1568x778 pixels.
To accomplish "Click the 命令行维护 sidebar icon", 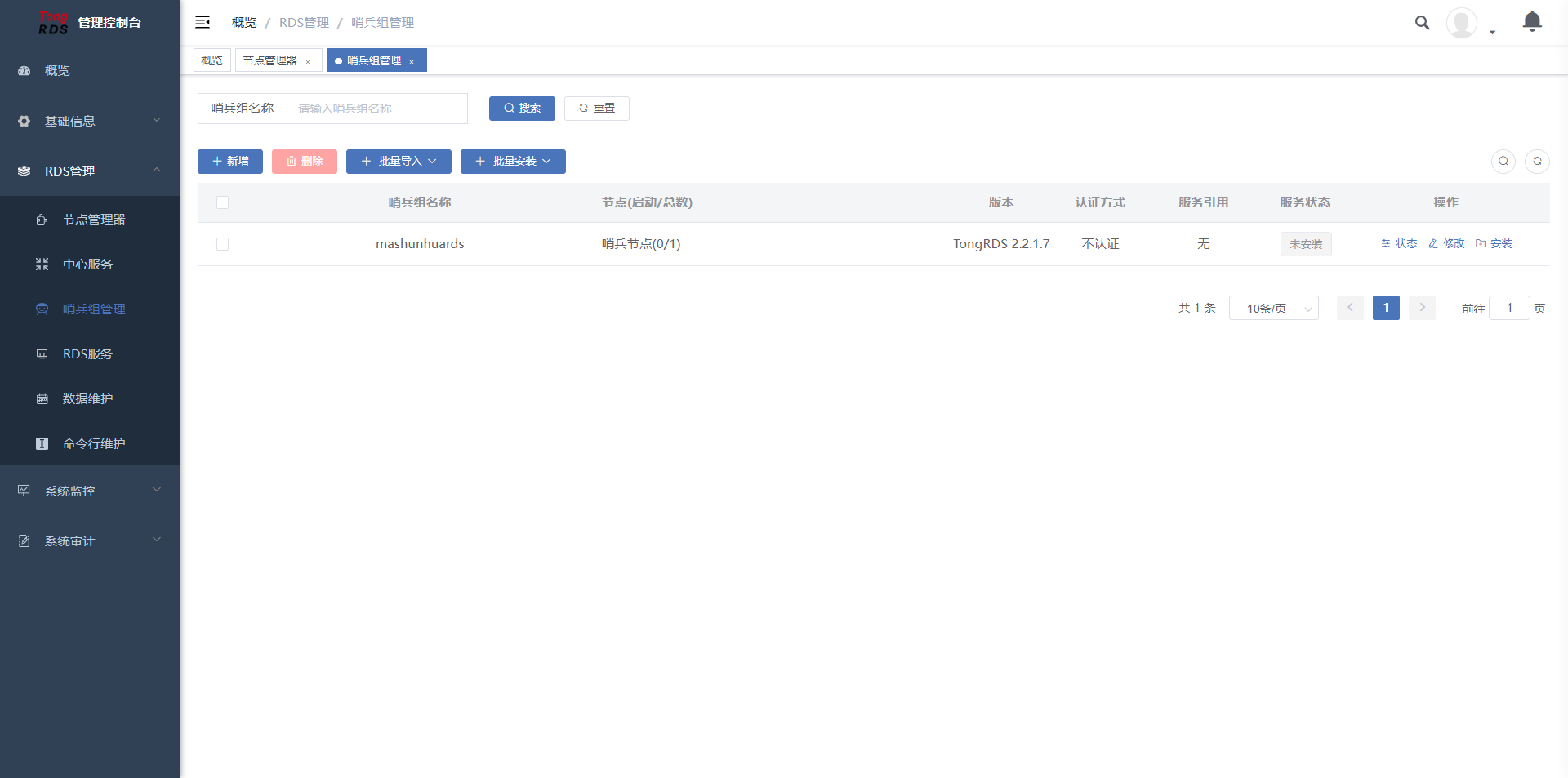I will 42,444.
